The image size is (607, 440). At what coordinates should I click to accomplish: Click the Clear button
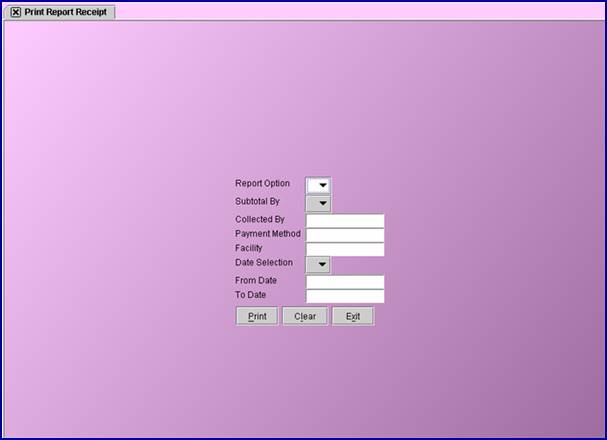pyautogui.click(x=305, y=316)
